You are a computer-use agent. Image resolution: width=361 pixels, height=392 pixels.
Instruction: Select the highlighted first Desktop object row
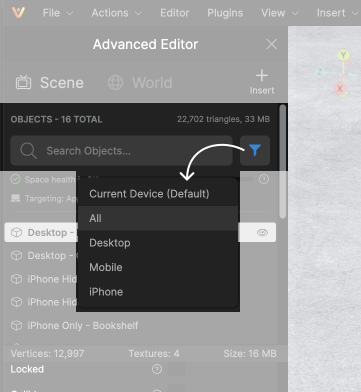pos(140,232)
